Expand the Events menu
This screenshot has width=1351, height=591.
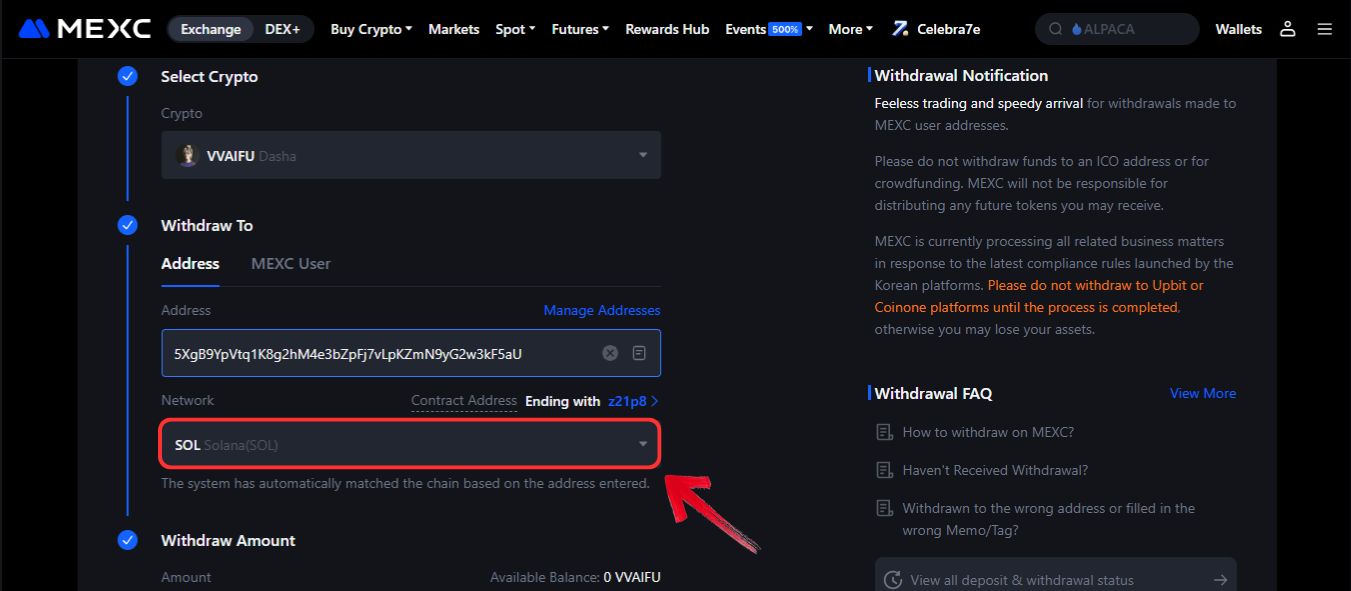(769, 29)
